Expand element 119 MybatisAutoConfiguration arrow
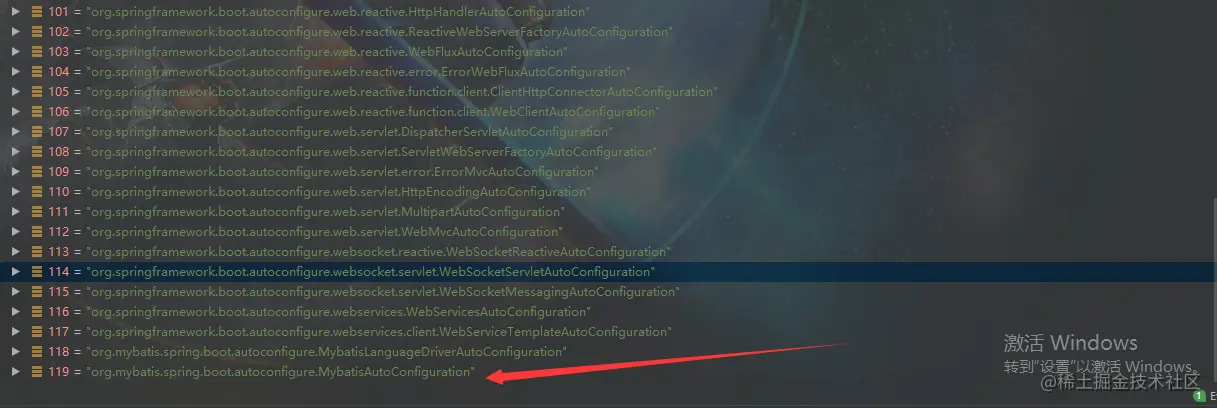The image size is (1217, 408). (15, 372)
